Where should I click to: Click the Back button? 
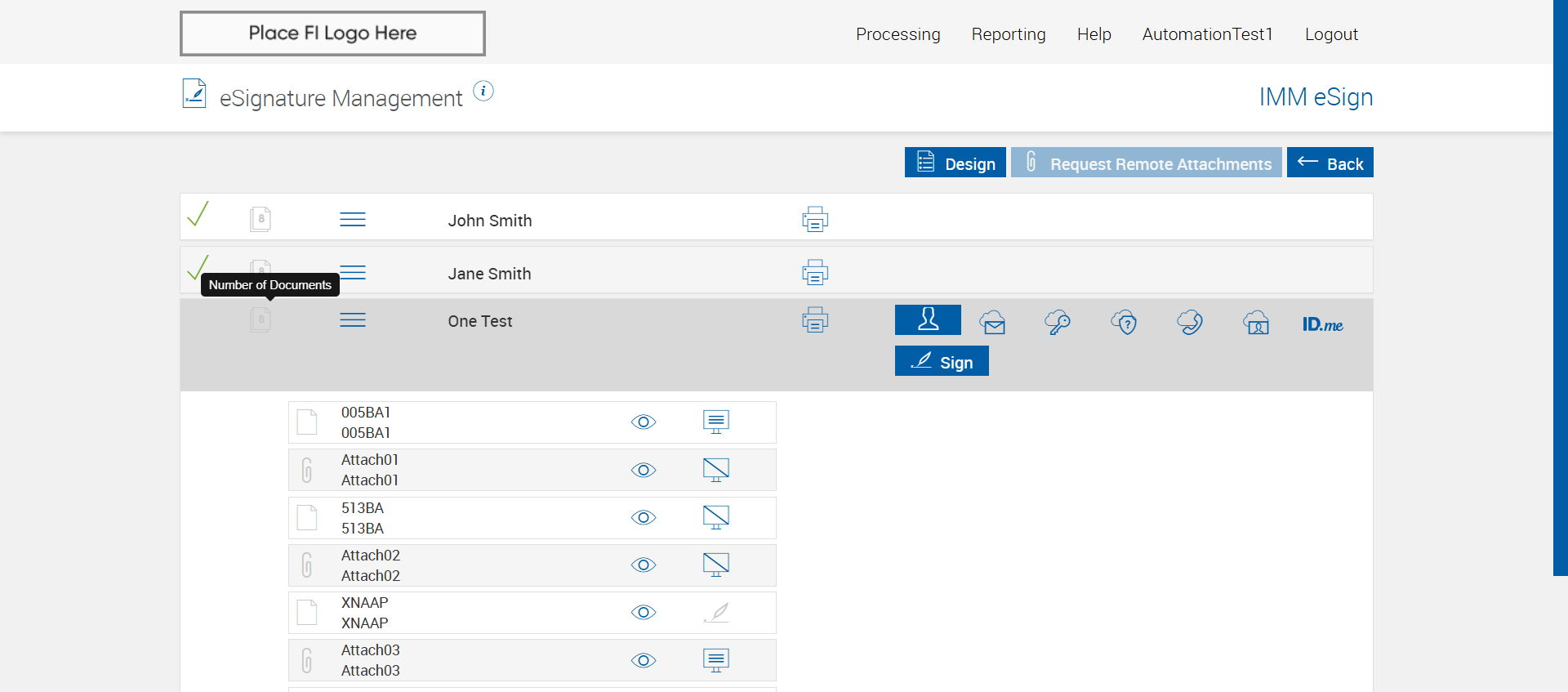pos(1330,163)
